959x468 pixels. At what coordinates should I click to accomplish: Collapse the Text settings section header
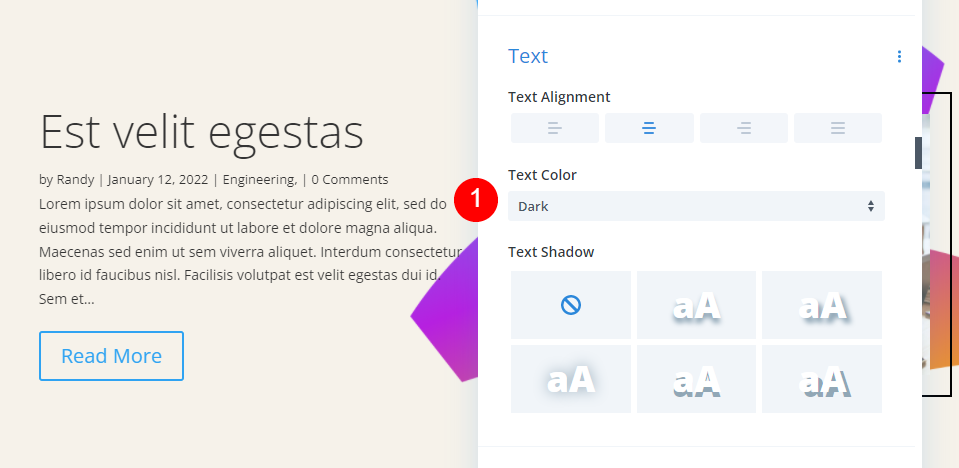point(528,57)
